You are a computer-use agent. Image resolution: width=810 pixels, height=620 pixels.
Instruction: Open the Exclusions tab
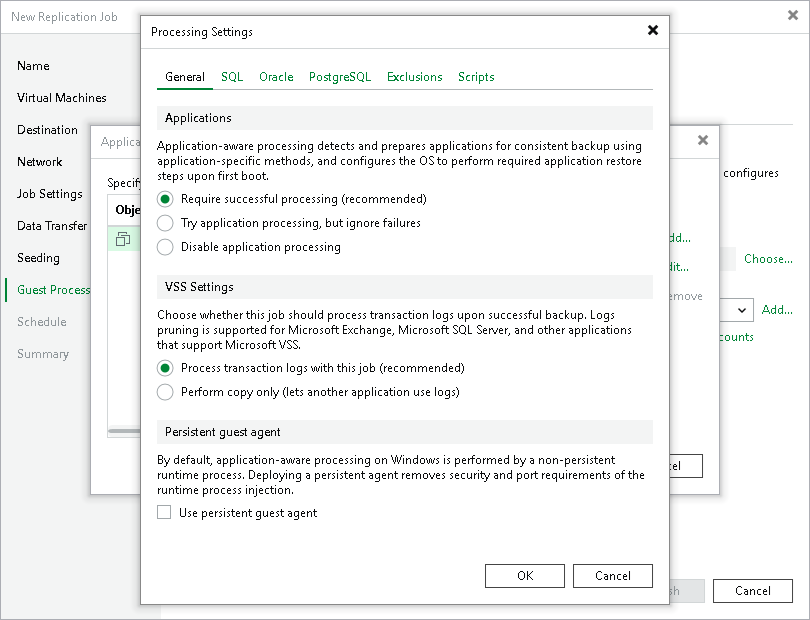pos(414,77)
